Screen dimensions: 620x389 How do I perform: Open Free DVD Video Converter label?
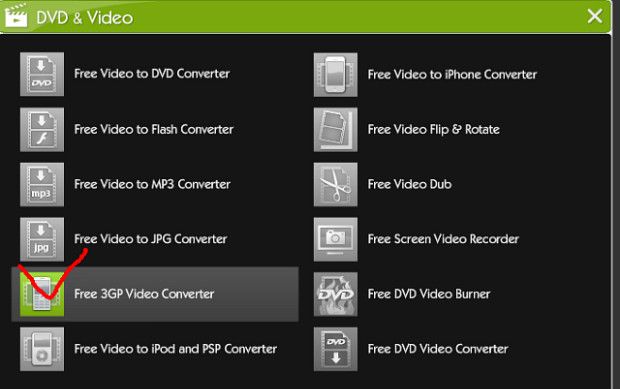(x=438, y=349)
